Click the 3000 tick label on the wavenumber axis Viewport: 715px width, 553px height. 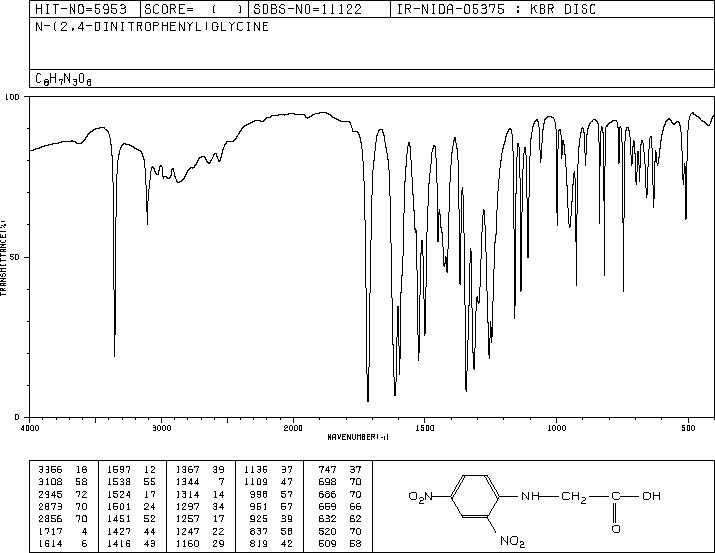tap(161, 428)
